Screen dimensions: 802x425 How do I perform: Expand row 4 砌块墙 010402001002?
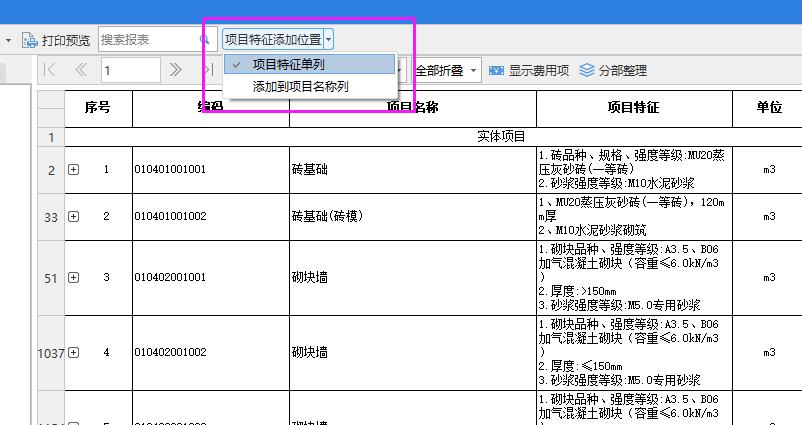point(74,352)
